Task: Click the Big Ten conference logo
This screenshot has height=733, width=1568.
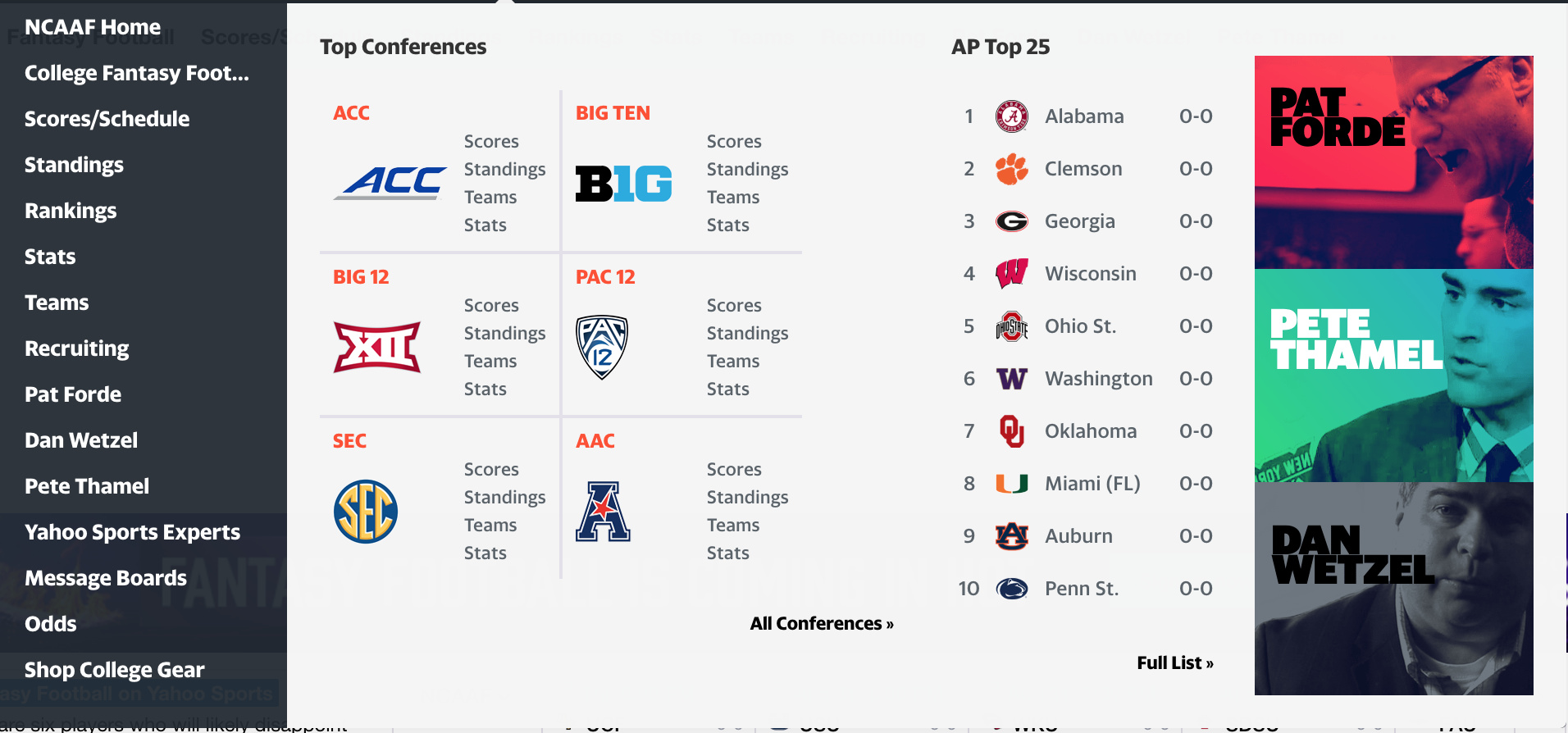Action: click(x=623, y=184)
